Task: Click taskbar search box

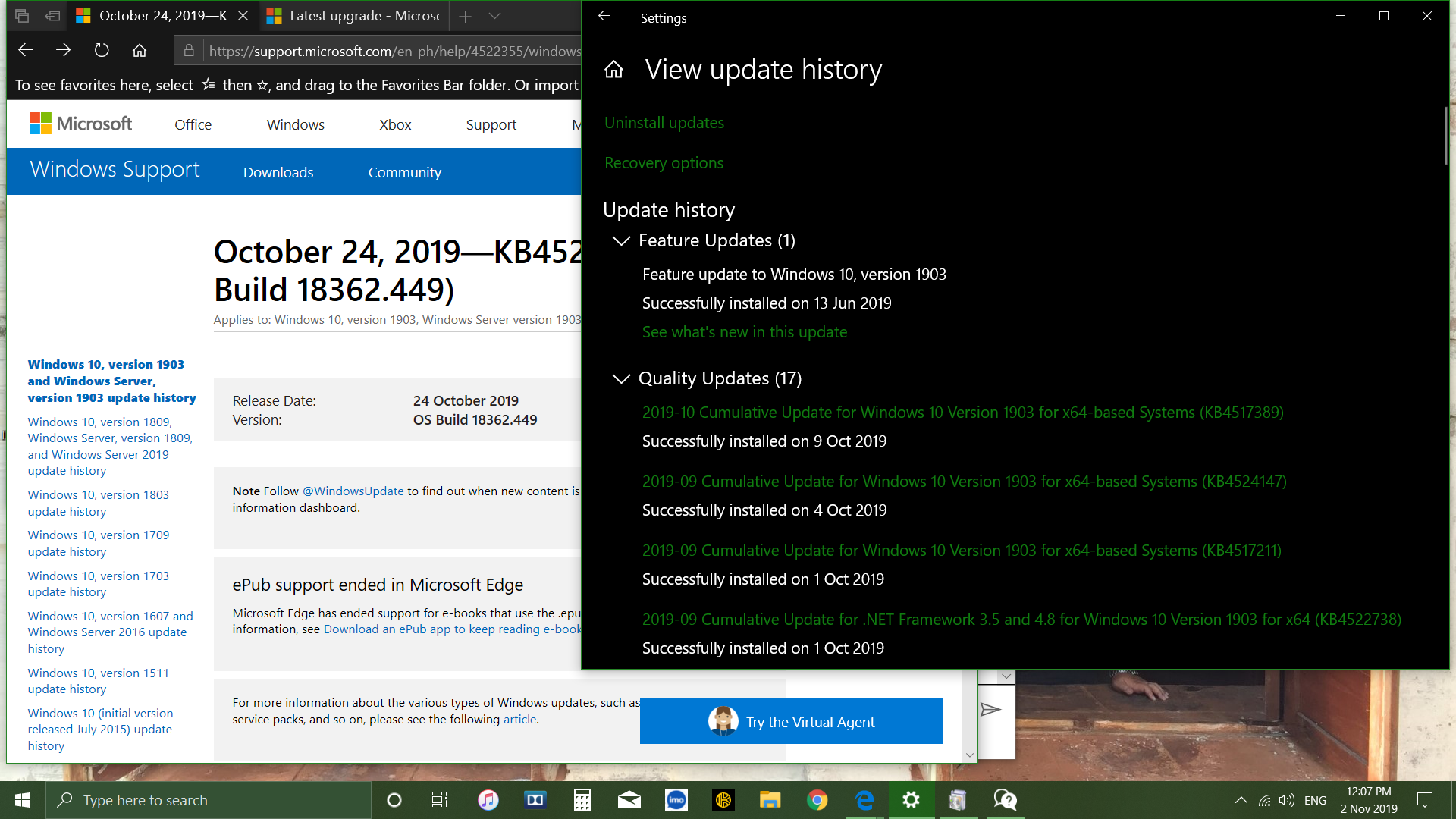Action: (x=209, y=800)
